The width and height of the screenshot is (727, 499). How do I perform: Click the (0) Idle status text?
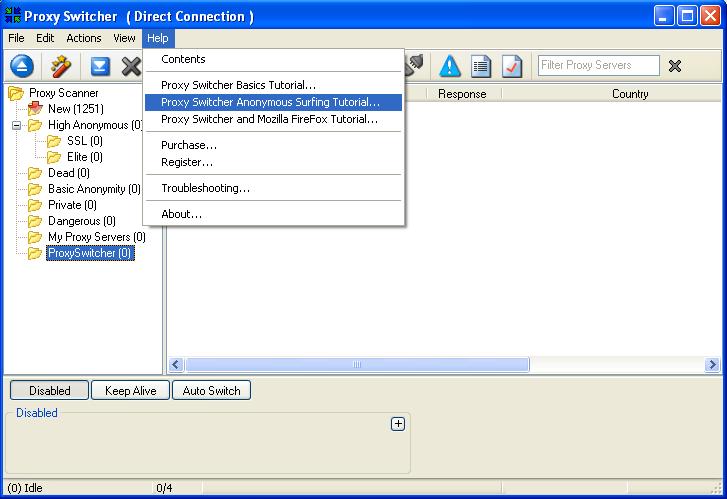pos(25,488)
